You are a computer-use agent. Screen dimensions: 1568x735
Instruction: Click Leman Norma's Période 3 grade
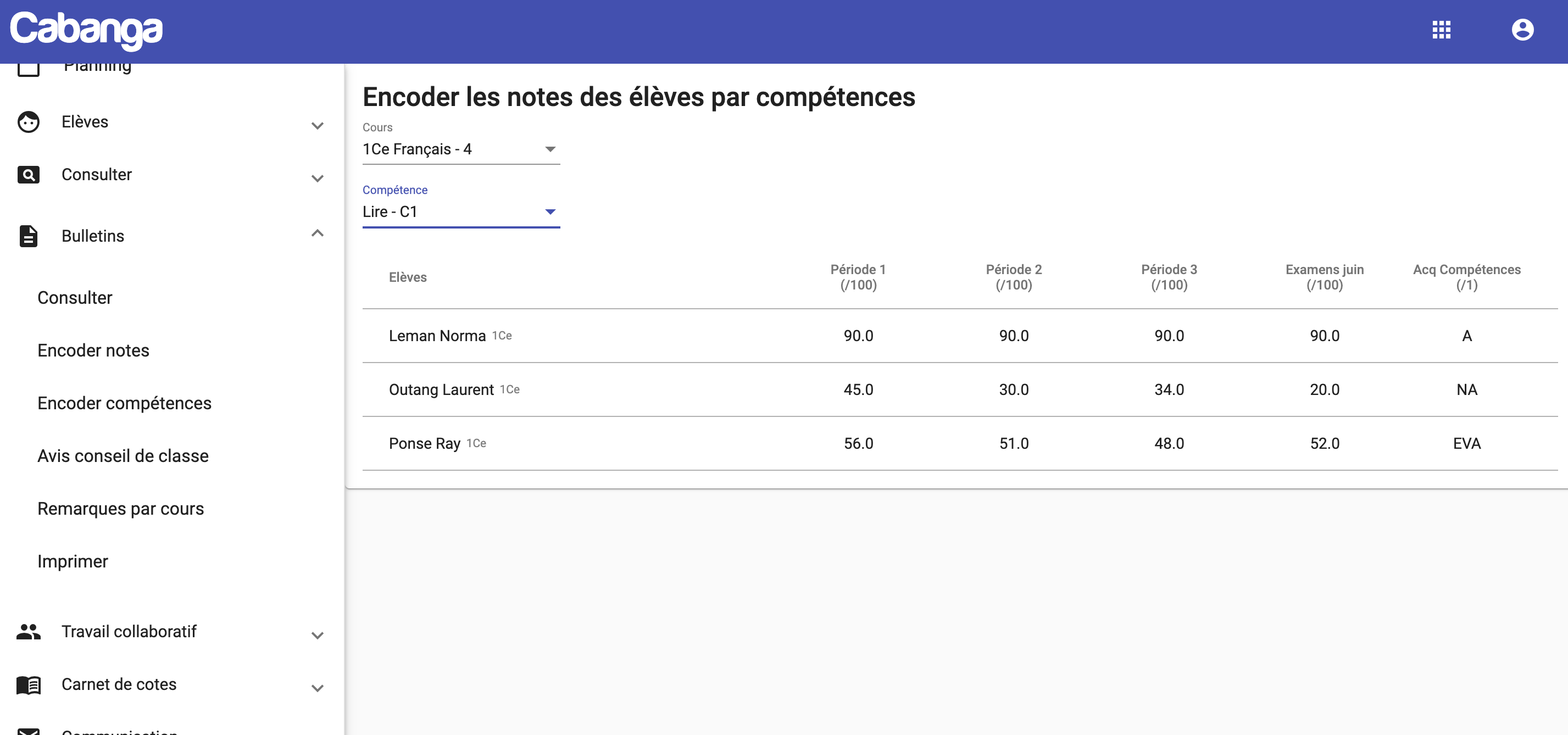tap(1169, 336)
